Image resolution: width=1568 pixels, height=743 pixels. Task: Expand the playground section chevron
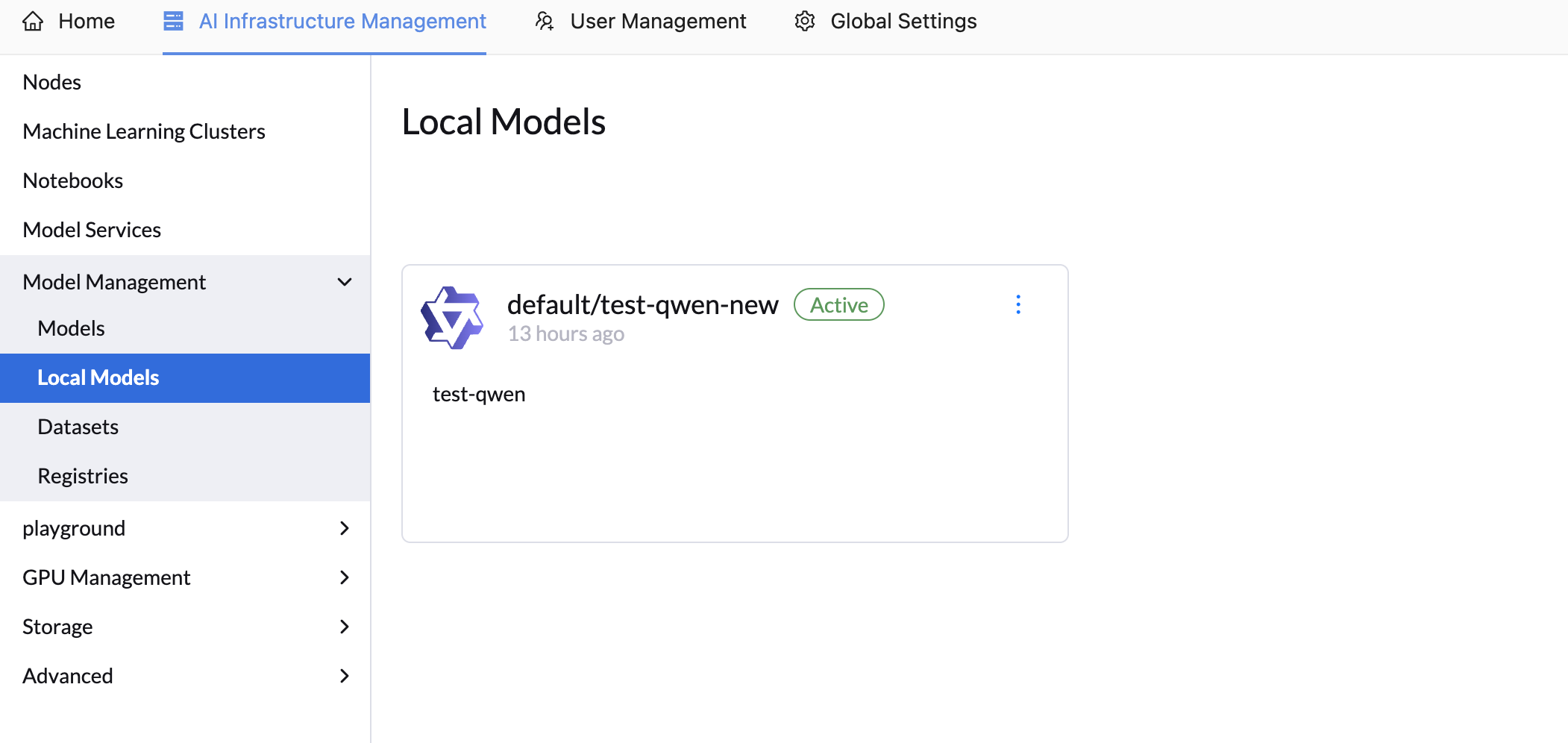click(x=345, y=528)
